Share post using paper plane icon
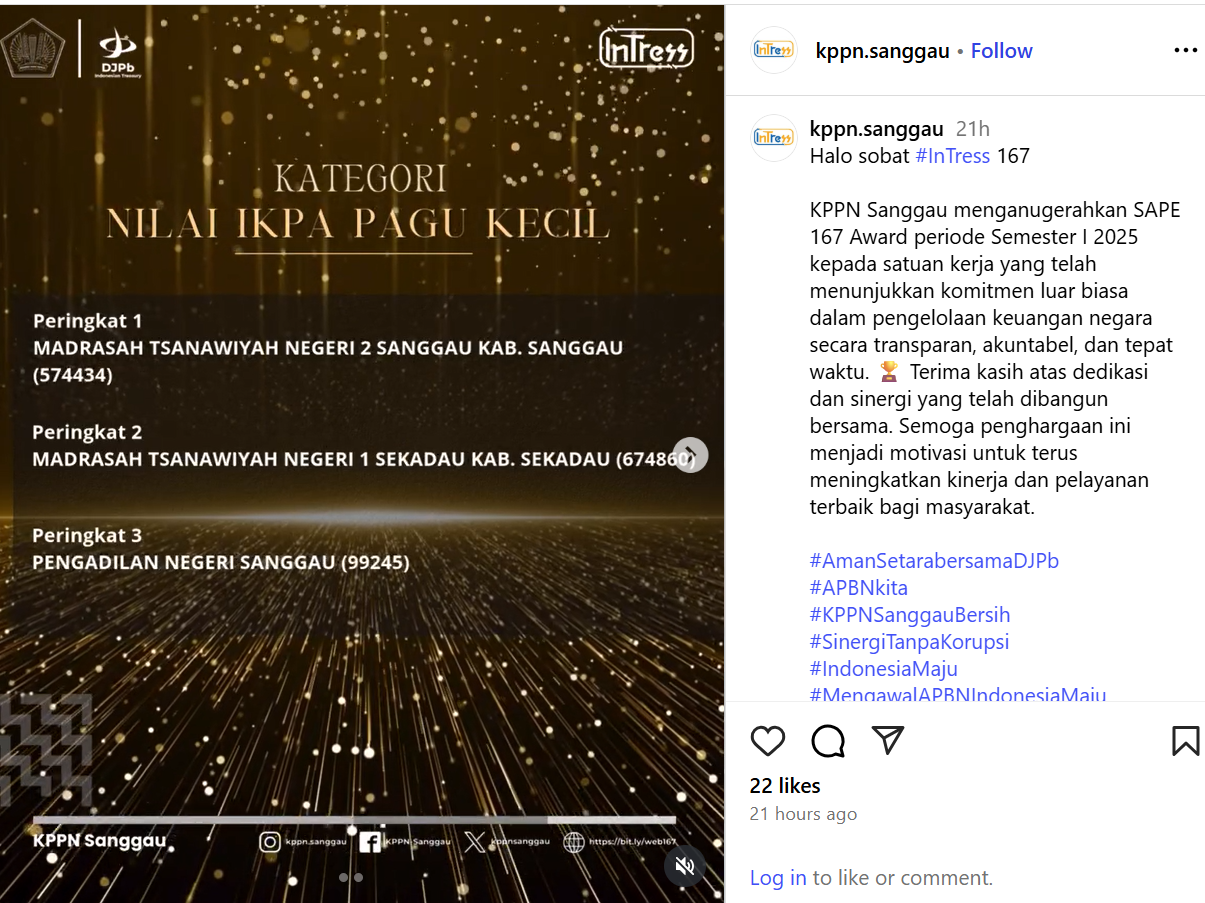 tap(888, 739)
